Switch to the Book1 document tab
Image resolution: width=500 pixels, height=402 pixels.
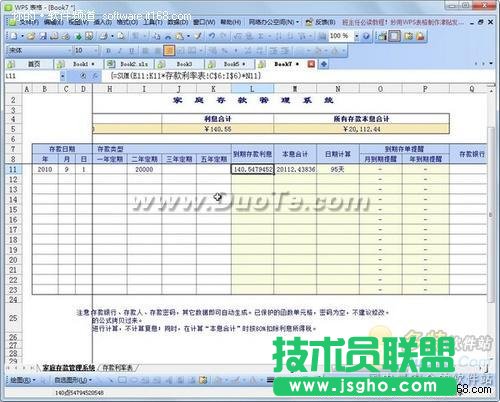click(80, 64)
